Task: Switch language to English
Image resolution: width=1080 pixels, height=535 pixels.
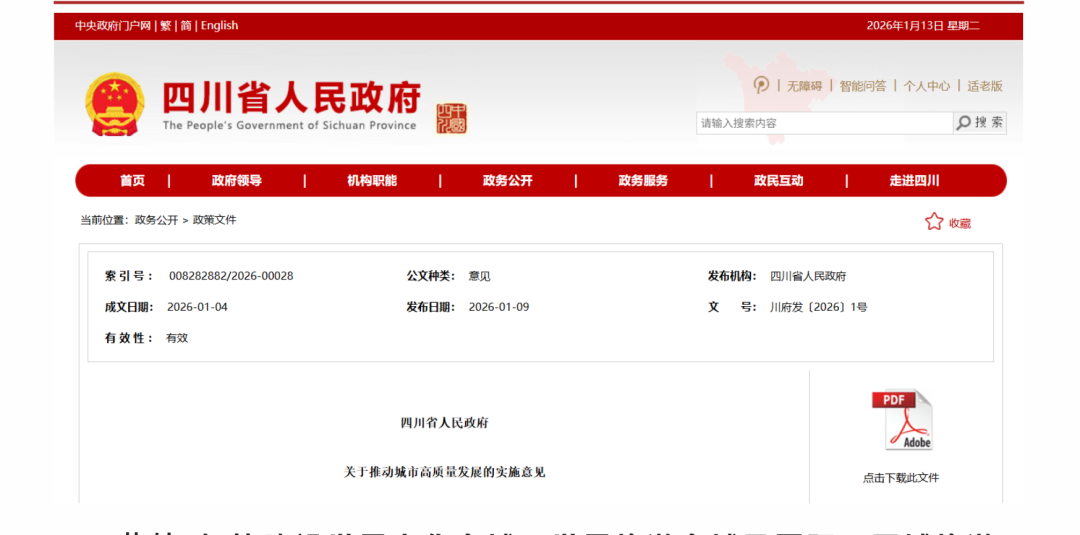Action: pyautogui.click(x=219, y=26)
